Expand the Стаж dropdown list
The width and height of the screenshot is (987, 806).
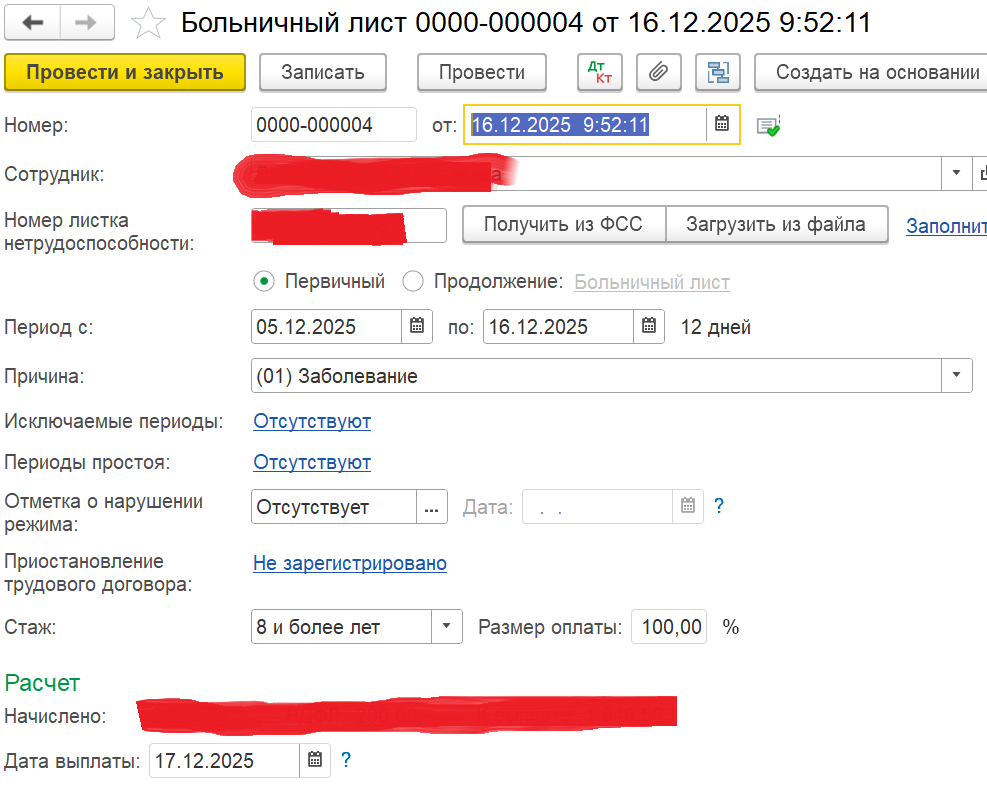446,627
